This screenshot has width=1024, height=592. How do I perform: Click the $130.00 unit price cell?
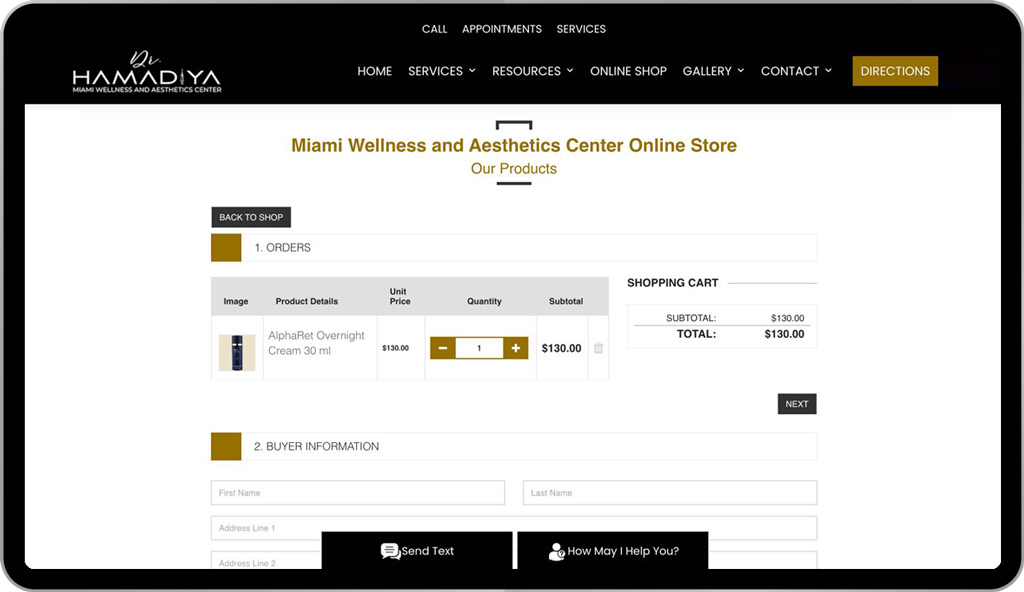pos(396,348)
